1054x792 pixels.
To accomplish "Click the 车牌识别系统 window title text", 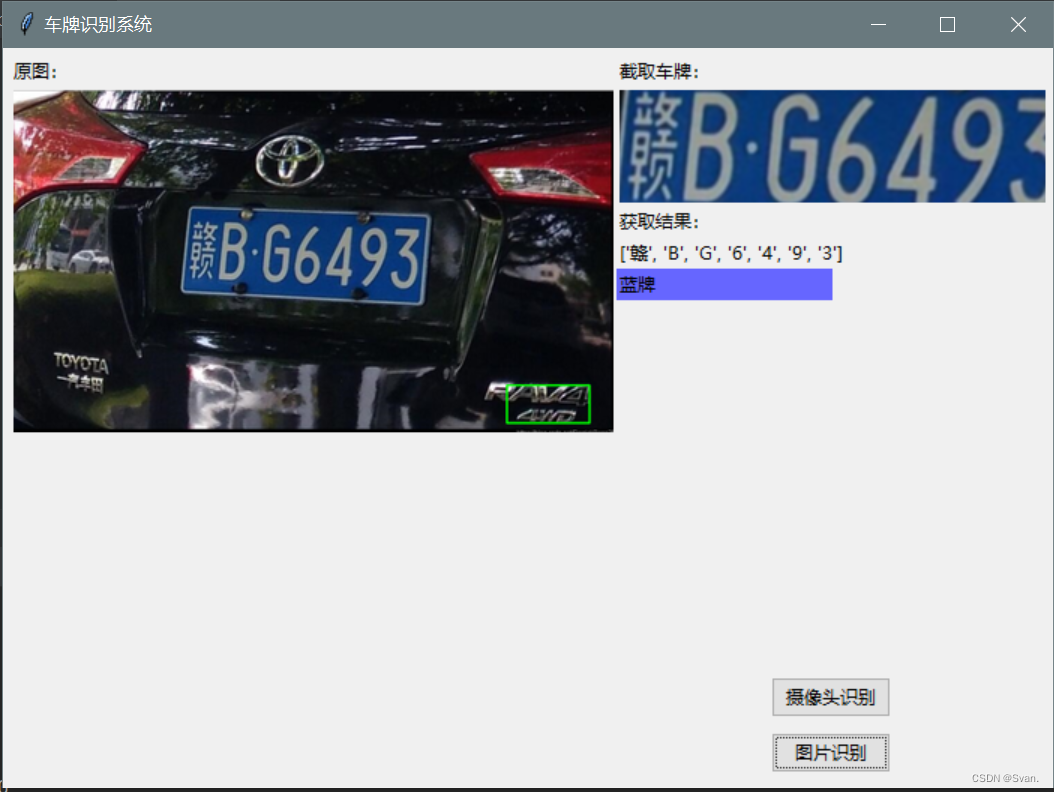I will [x=98, y=24].
